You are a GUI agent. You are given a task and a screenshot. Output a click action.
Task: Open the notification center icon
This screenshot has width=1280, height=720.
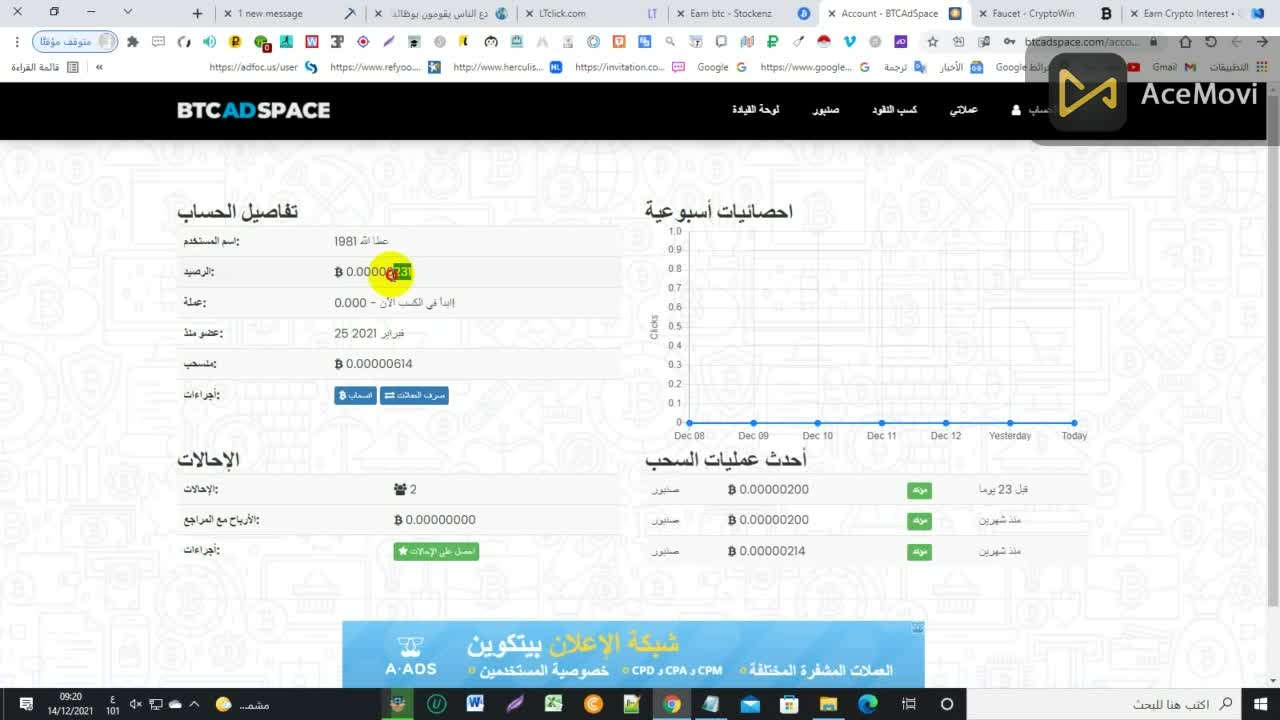point(26,704)
